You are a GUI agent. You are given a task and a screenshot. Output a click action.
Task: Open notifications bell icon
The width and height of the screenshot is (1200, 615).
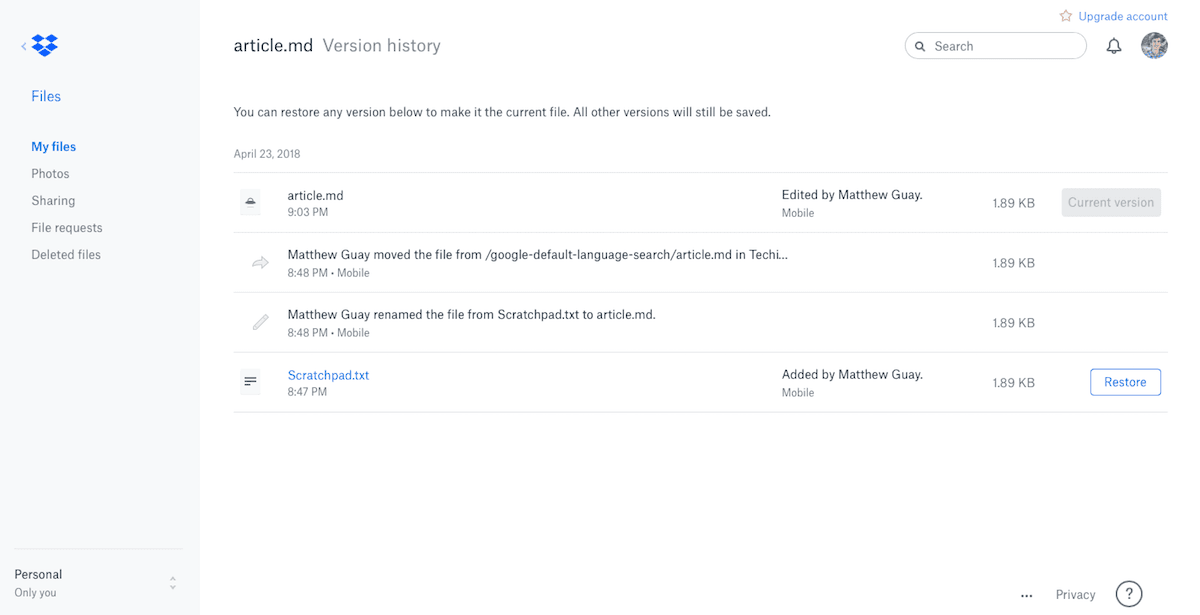coord(1114,46)
